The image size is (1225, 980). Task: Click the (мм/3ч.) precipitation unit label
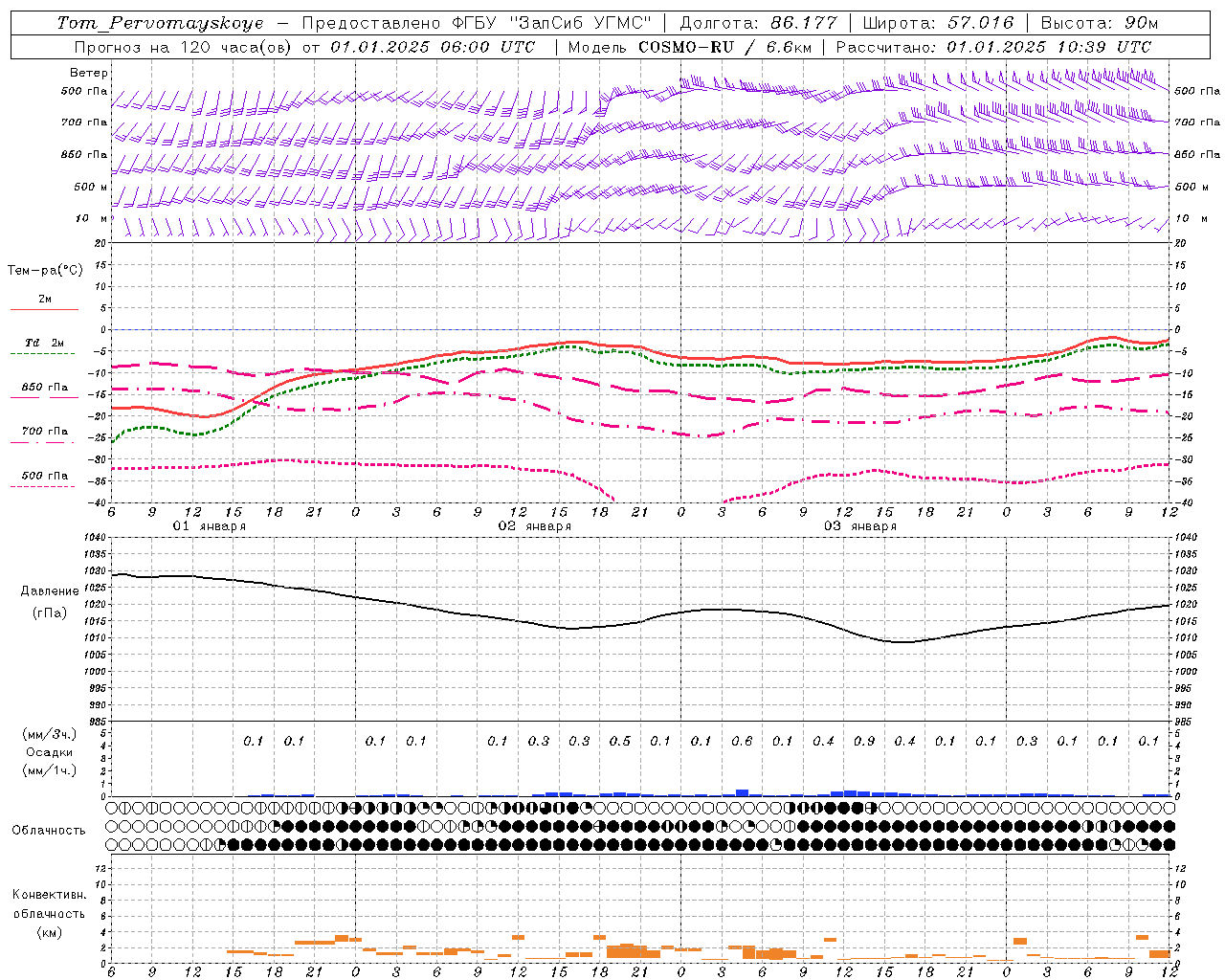(49, 734)
